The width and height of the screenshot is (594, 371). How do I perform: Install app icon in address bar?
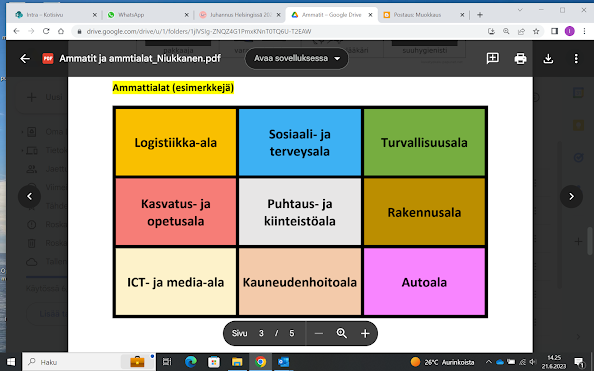click(491, 31)
